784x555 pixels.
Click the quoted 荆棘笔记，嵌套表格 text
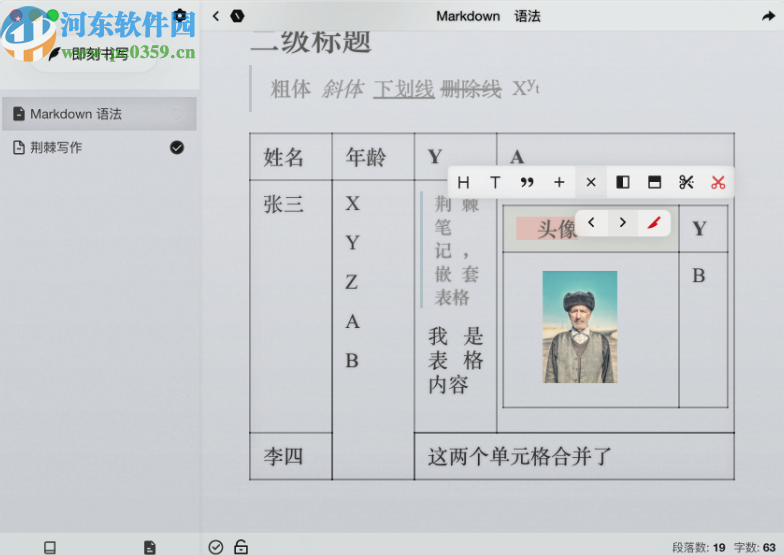click(456, 250)
